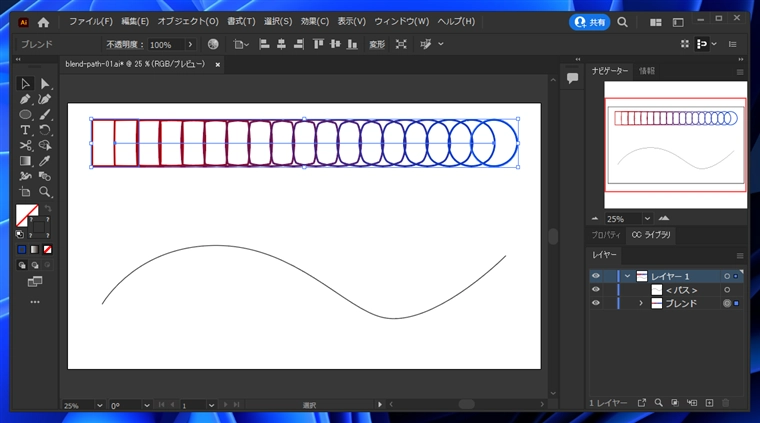The height and width of the screenshot is (423, 760).
Task: Select the Scissors tool
Action: coord(25,145)
